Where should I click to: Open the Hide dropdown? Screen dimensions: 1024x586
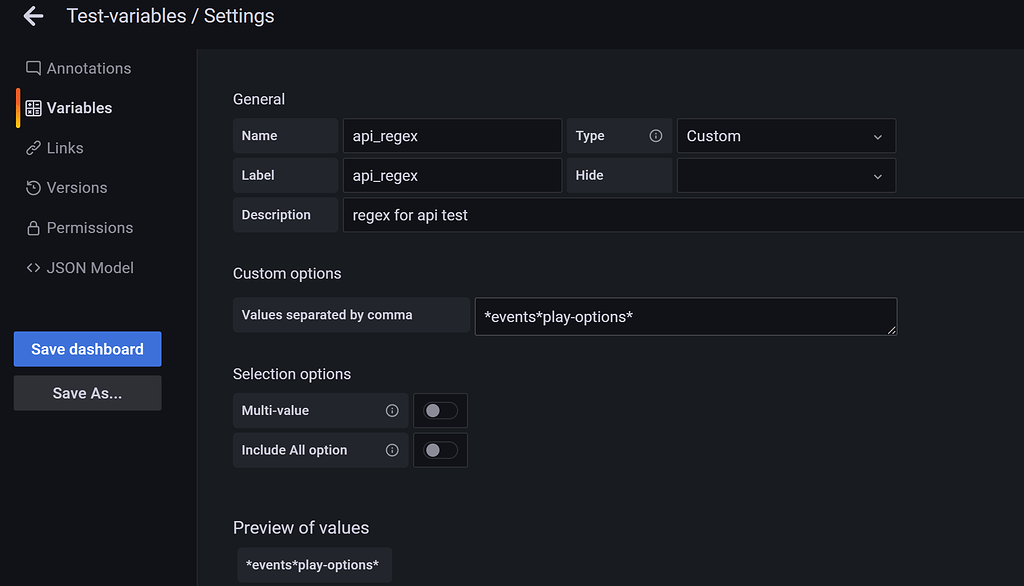point(786,175)
